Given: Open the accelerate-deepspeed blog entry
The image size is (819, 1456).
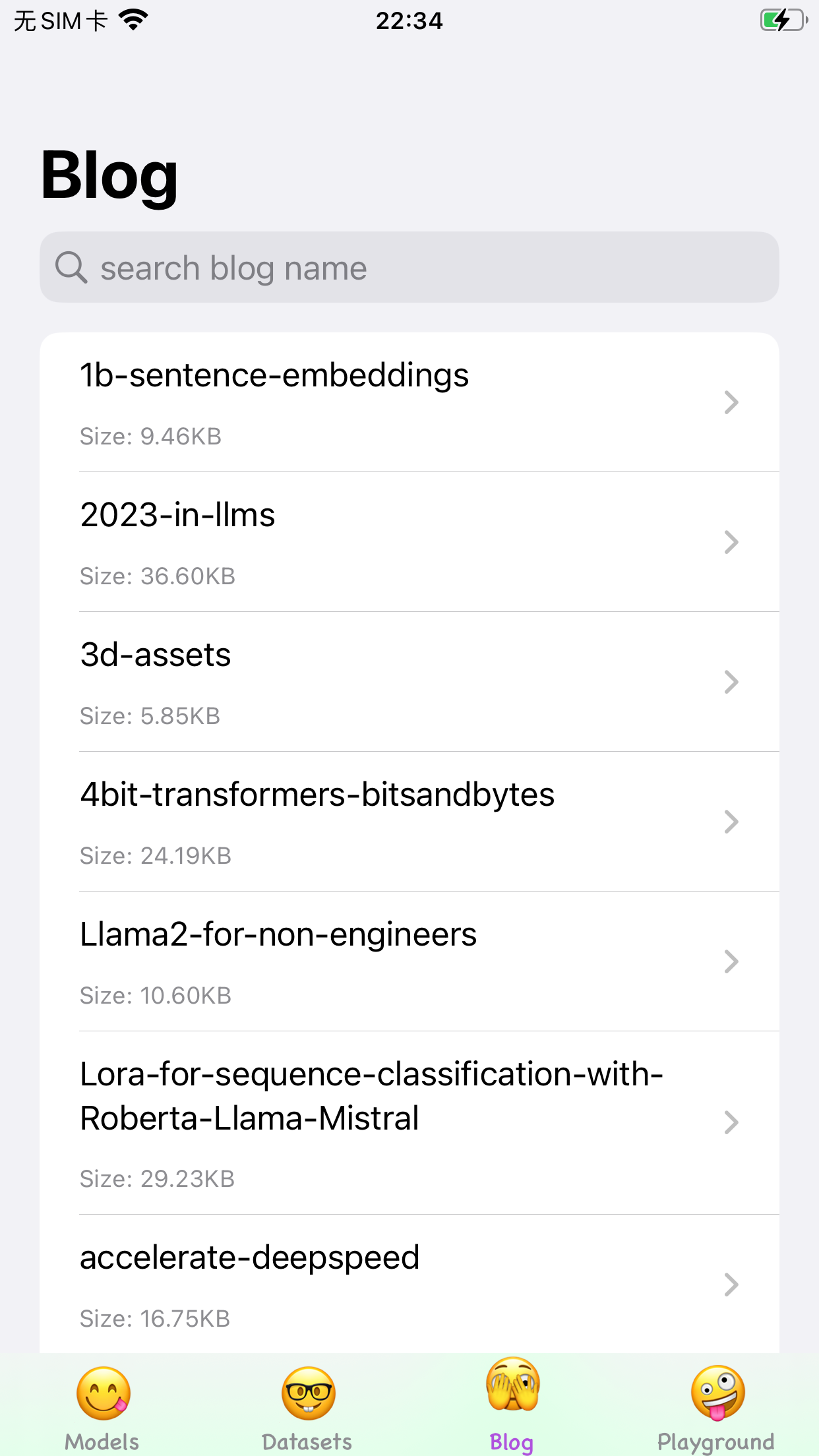Looking at the screenshot, I should click(x=250, y=1258).
